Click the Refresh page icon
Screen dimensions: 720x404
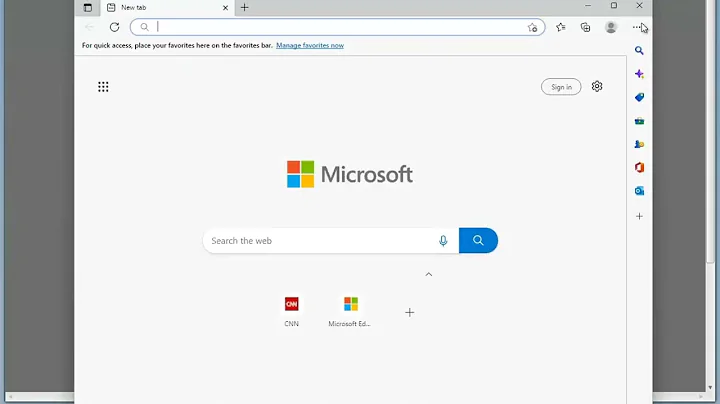click(114, 27)
